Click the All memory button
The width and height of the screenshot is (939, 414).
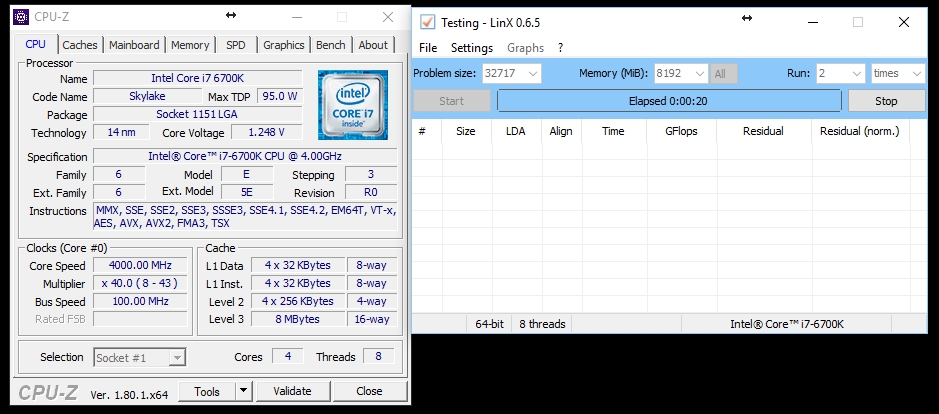(x=723, y=74)
